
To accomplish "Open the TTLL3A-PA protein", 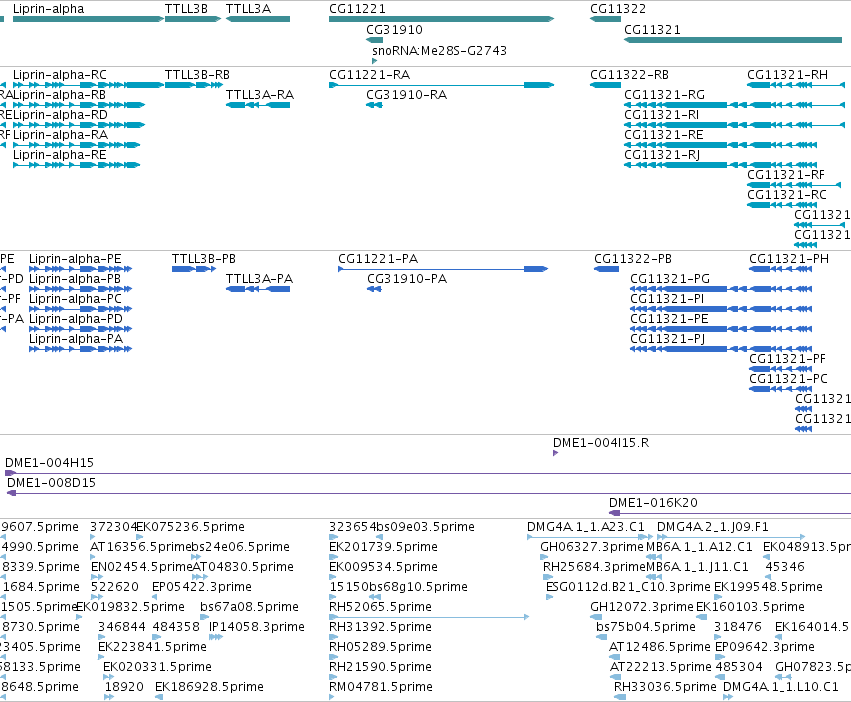I will [258, 289].
